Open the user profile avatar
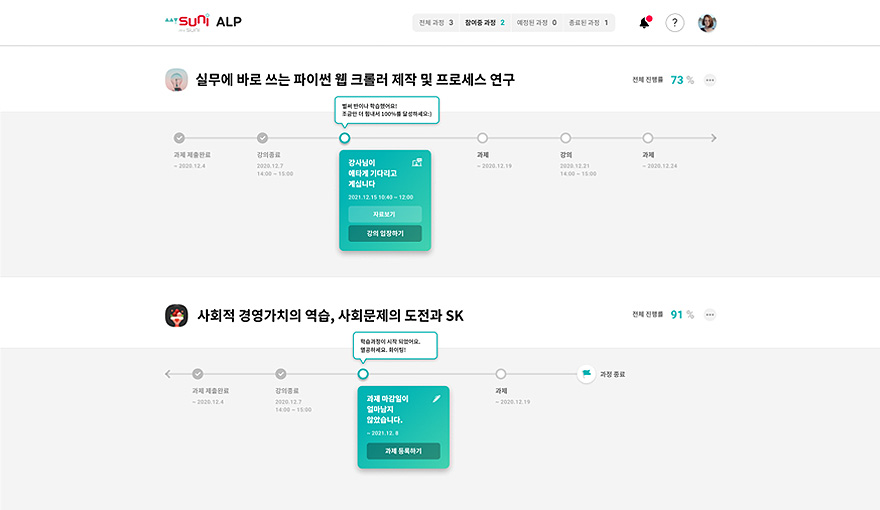Viewport: 880px width, 510px height. pos(707,23)
